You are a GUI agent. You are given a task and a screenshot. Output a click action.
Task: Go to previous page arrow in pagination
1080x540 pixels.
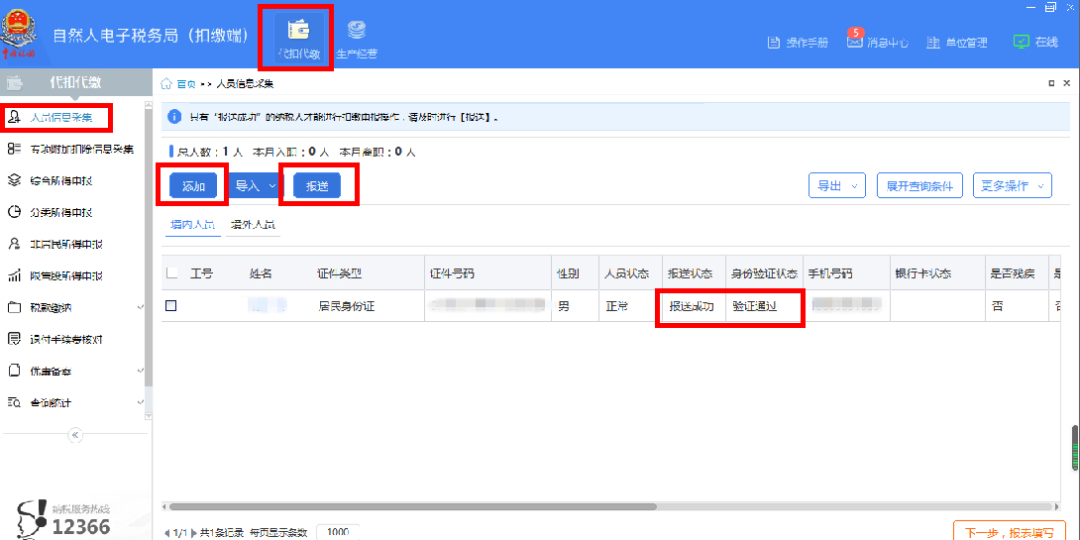click(167, 532)
